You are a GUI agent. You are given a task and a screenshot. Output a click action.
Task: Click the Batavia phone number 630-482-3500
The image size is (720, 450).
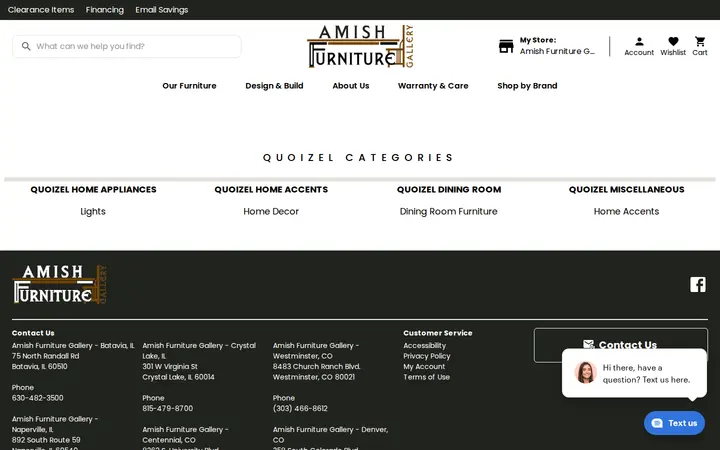pos(38,398)
